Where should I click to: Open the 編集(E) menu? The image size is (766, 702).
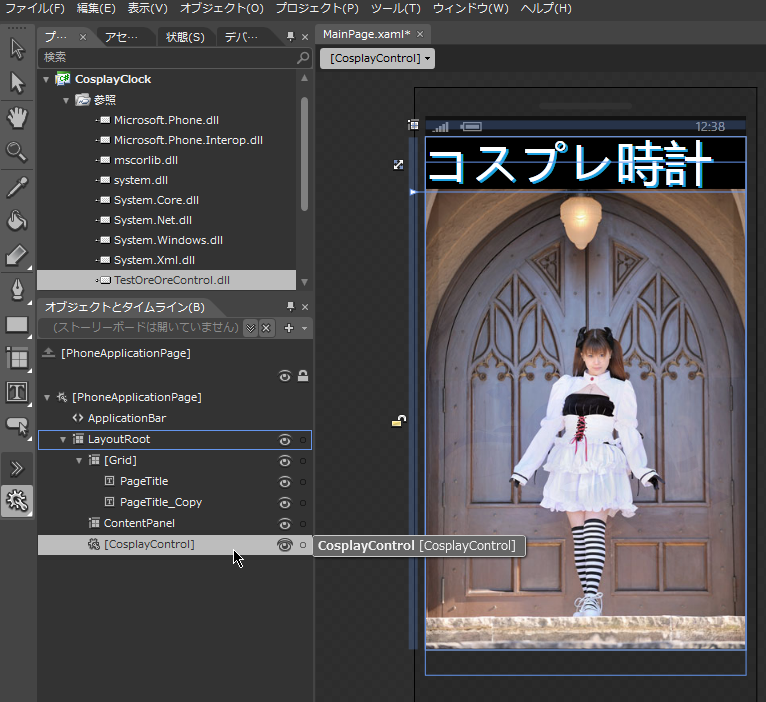[x=96, y=8]
